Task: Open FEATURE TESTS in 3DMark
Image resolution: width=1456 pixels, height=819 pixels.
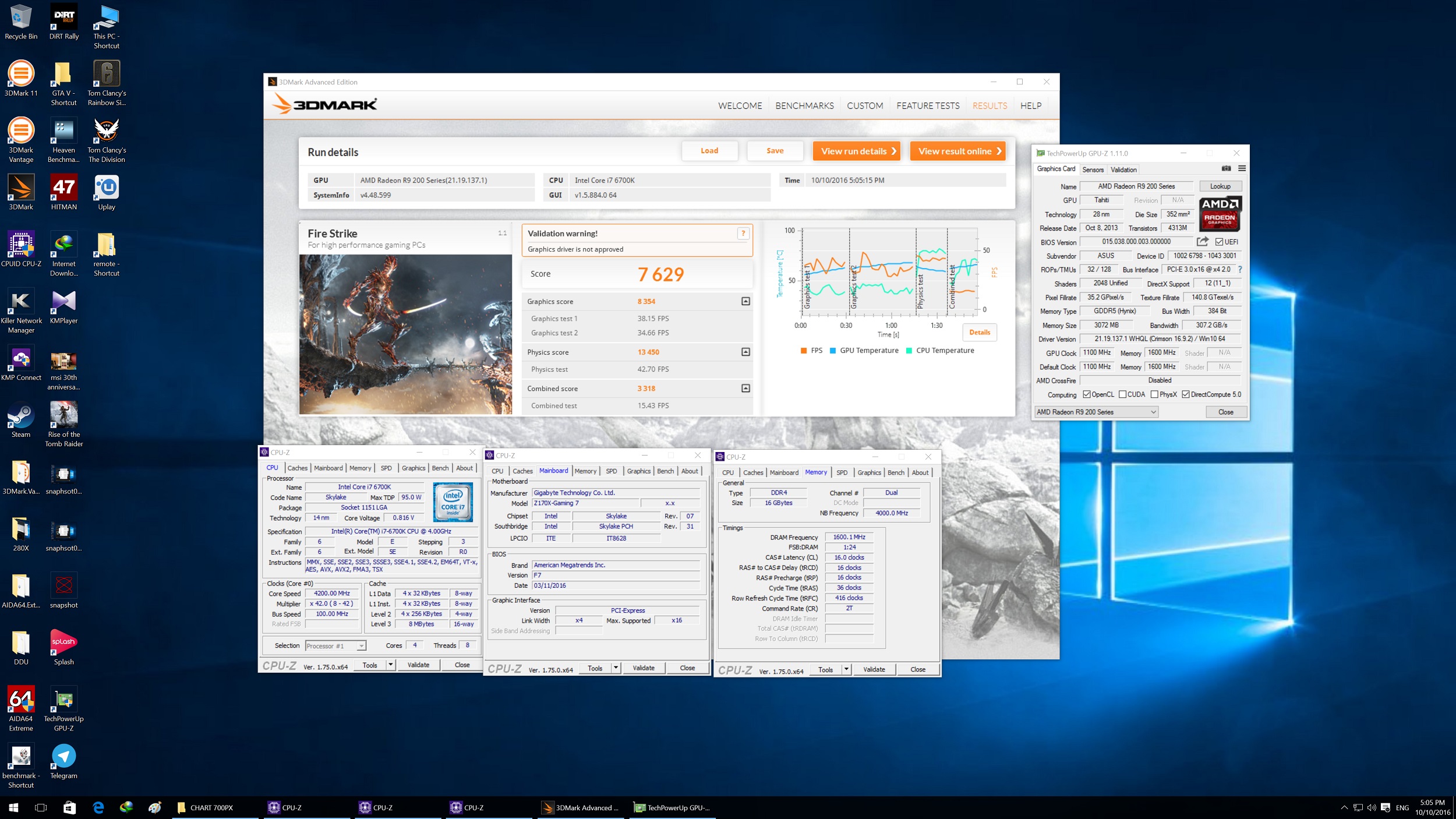Action: pyautogui.click(x=928, y=105)
